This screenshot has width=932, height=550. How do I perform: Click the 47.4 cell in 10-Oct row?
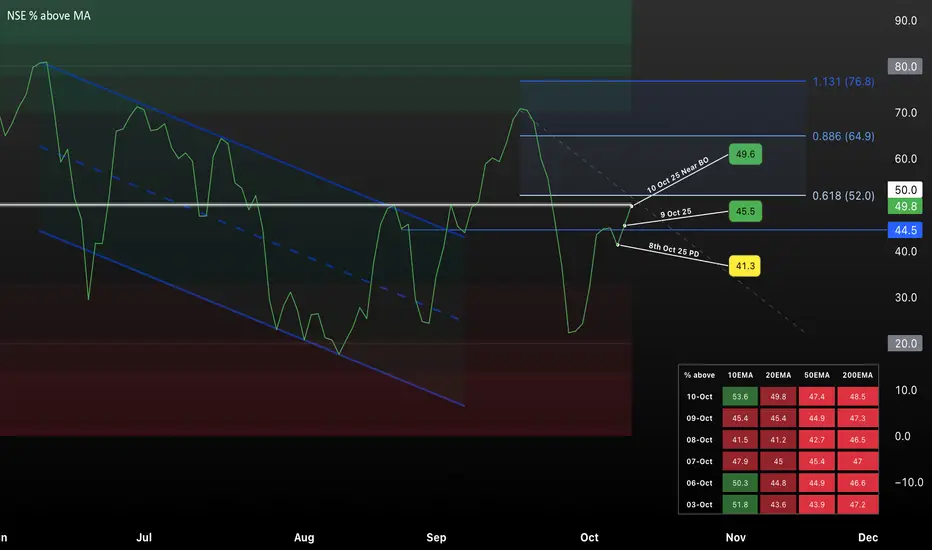pos(817,397)
